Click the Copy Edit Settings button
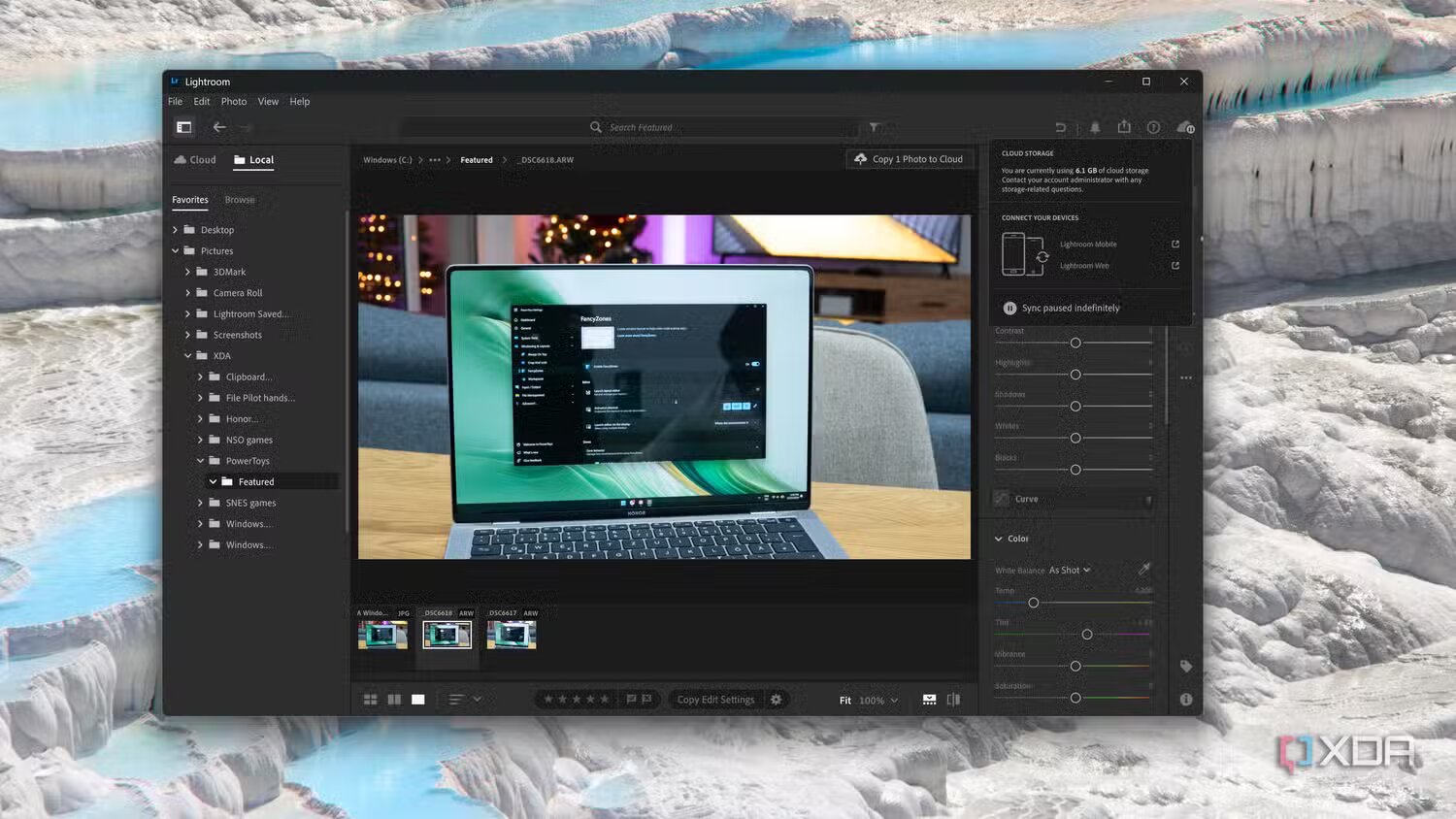 pos(715,700)
